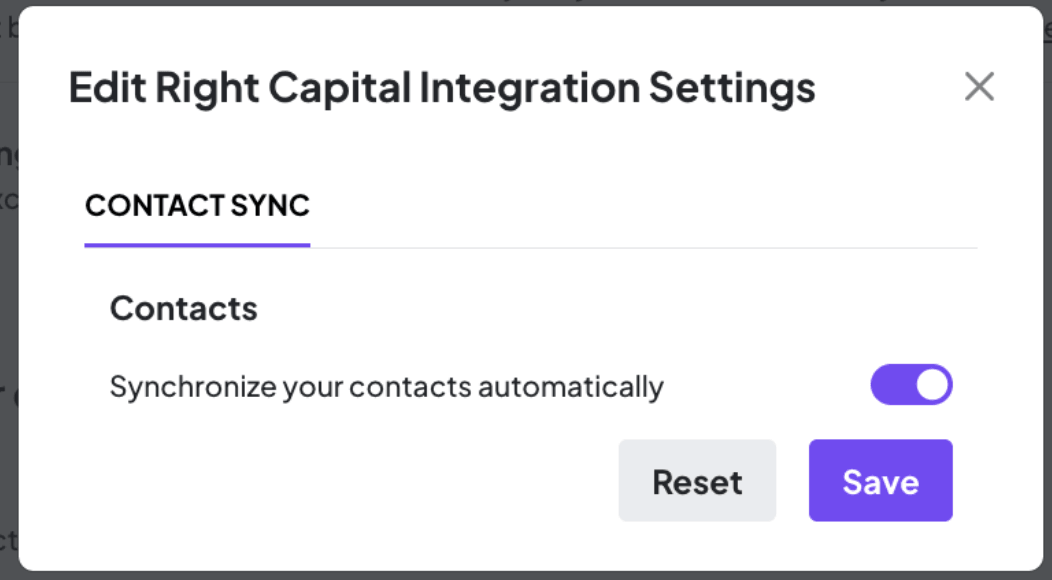Turn off the Contacts auto-sync switch
The image size is (1052, 580).
911,385
